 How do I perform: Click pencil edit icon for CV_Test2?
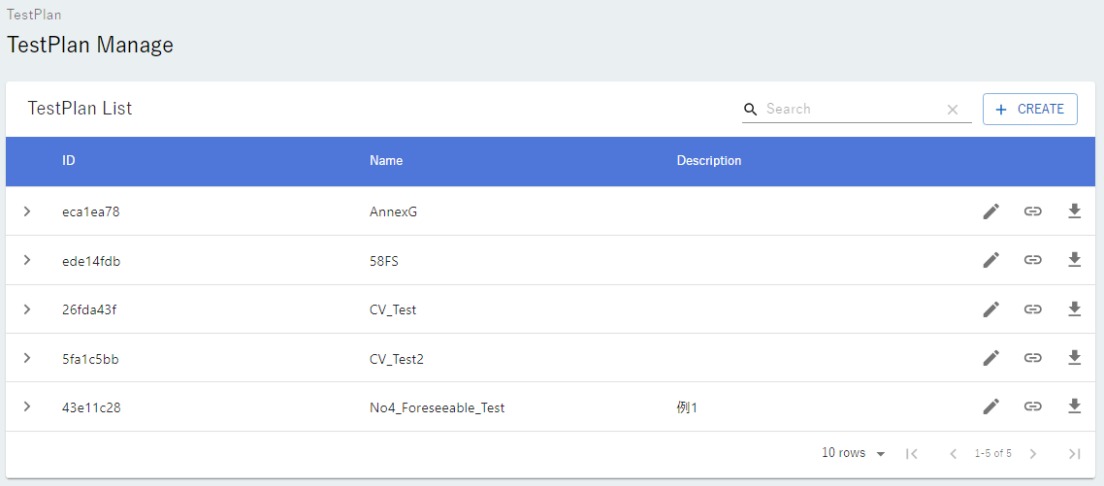[x=990, y=358]
